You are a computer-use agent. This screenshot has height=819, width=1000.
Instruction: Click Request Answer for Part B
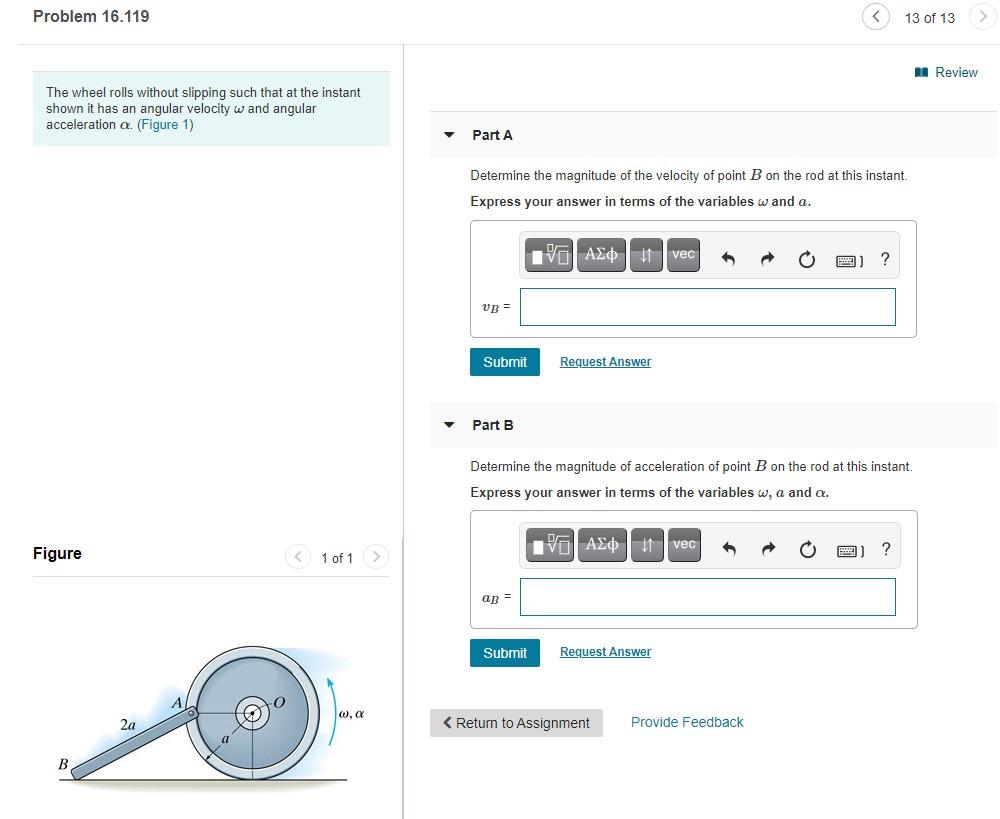[605, 651]
